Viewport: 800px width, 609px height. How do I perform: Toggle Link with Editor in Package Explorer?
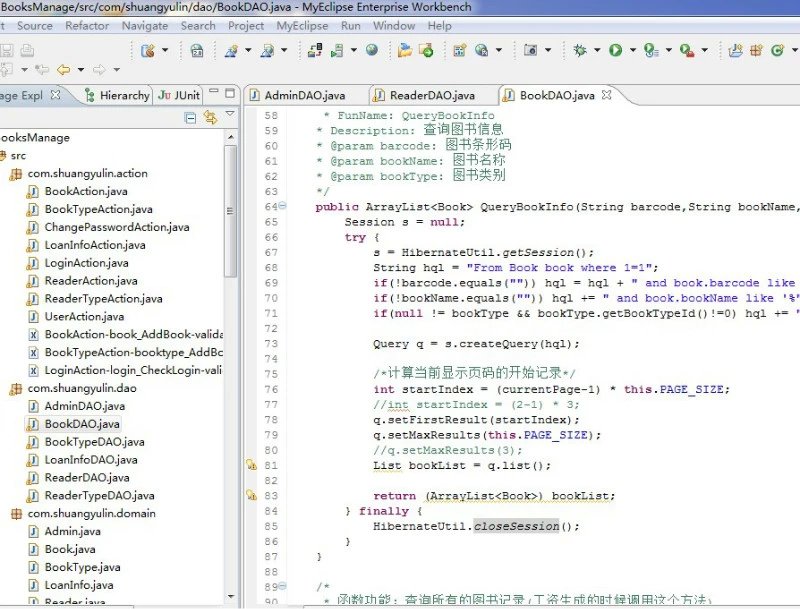point(210,118)
